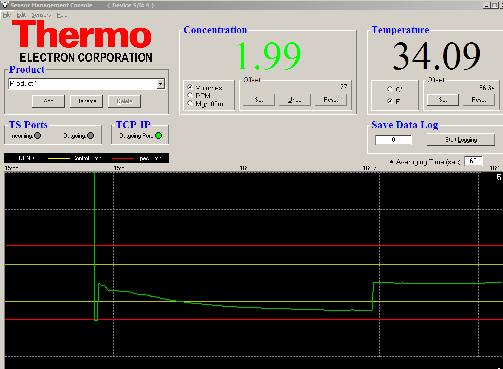The height and width of the screenshot is (369, 503).
Task: Click the app icon in the title bar
Action: point(5,5)
